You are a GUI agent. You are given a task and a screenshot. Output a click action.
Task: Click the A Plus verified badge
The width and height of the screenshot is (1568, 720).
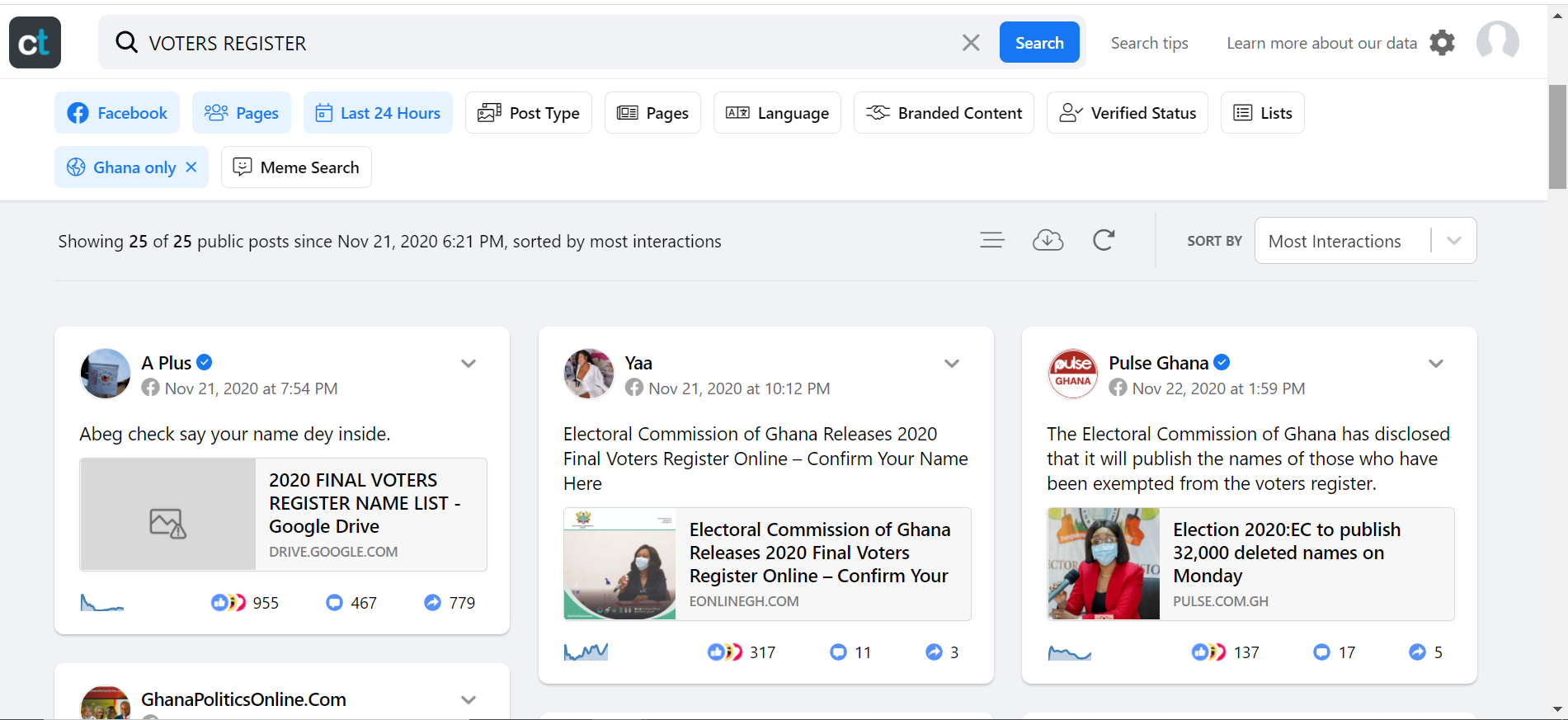[205, 362]
